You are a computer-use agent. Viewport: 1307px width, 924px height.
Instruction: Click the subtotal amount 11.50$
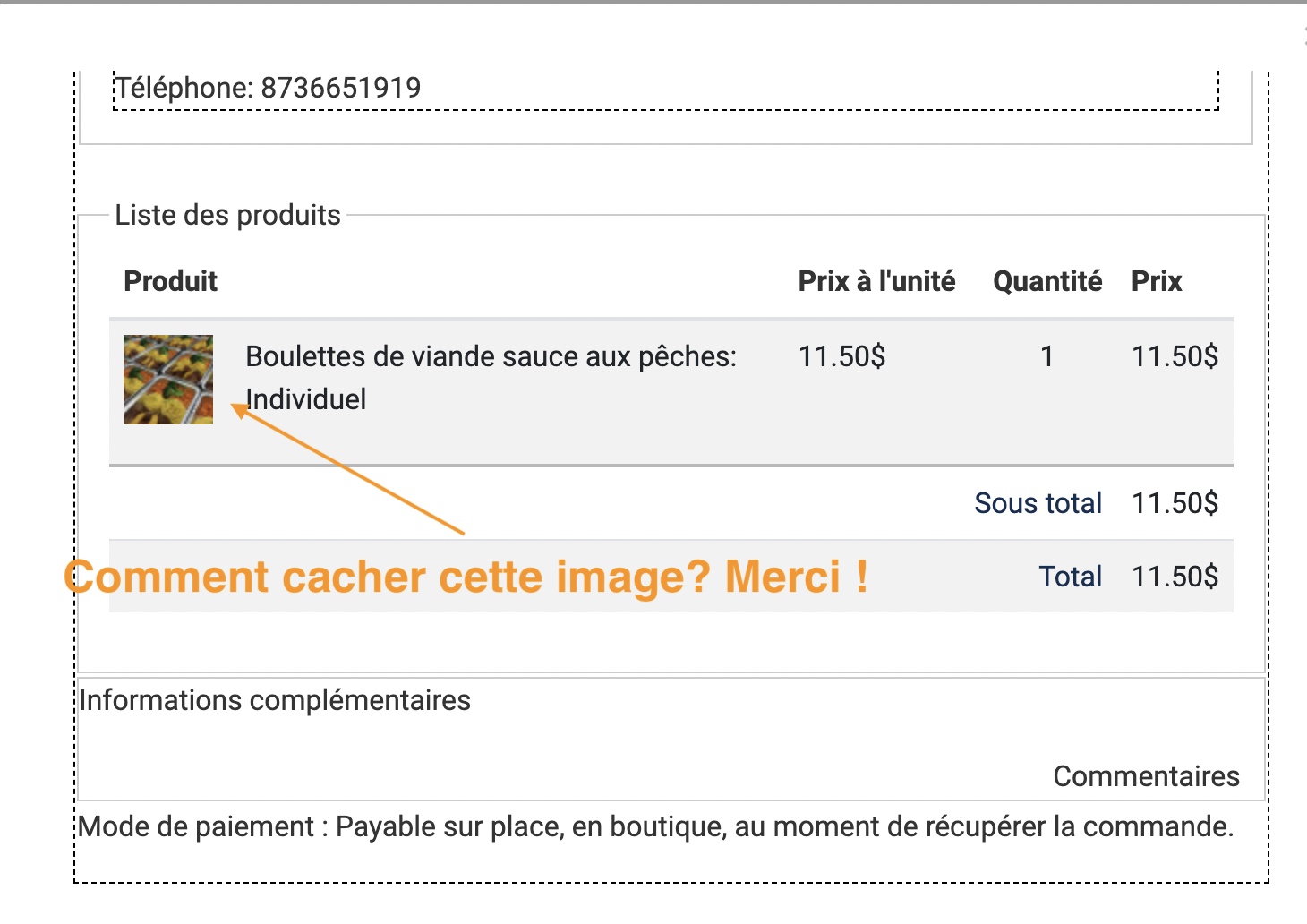click(1175, 503)
